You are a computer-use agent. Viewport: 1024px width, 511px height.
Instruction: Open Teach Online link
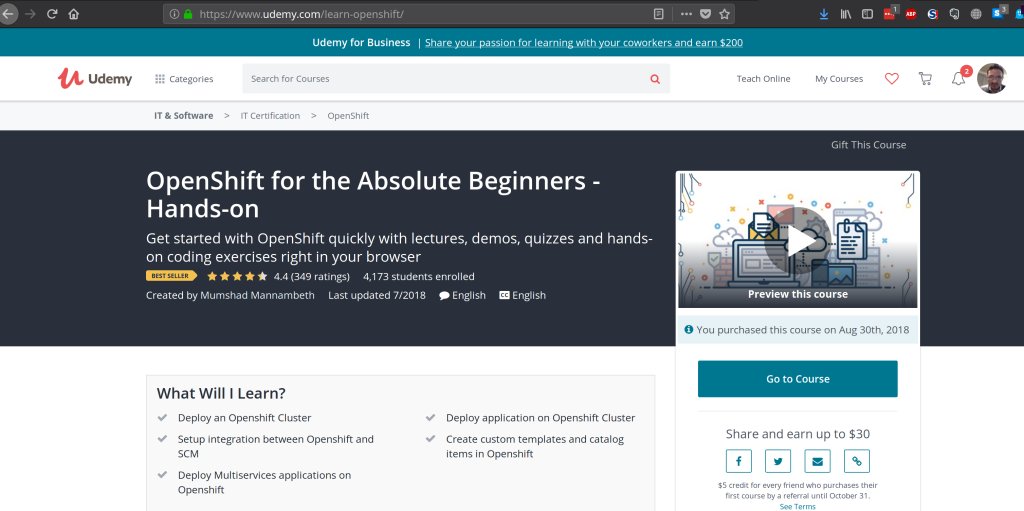click(x=763, y=79)
